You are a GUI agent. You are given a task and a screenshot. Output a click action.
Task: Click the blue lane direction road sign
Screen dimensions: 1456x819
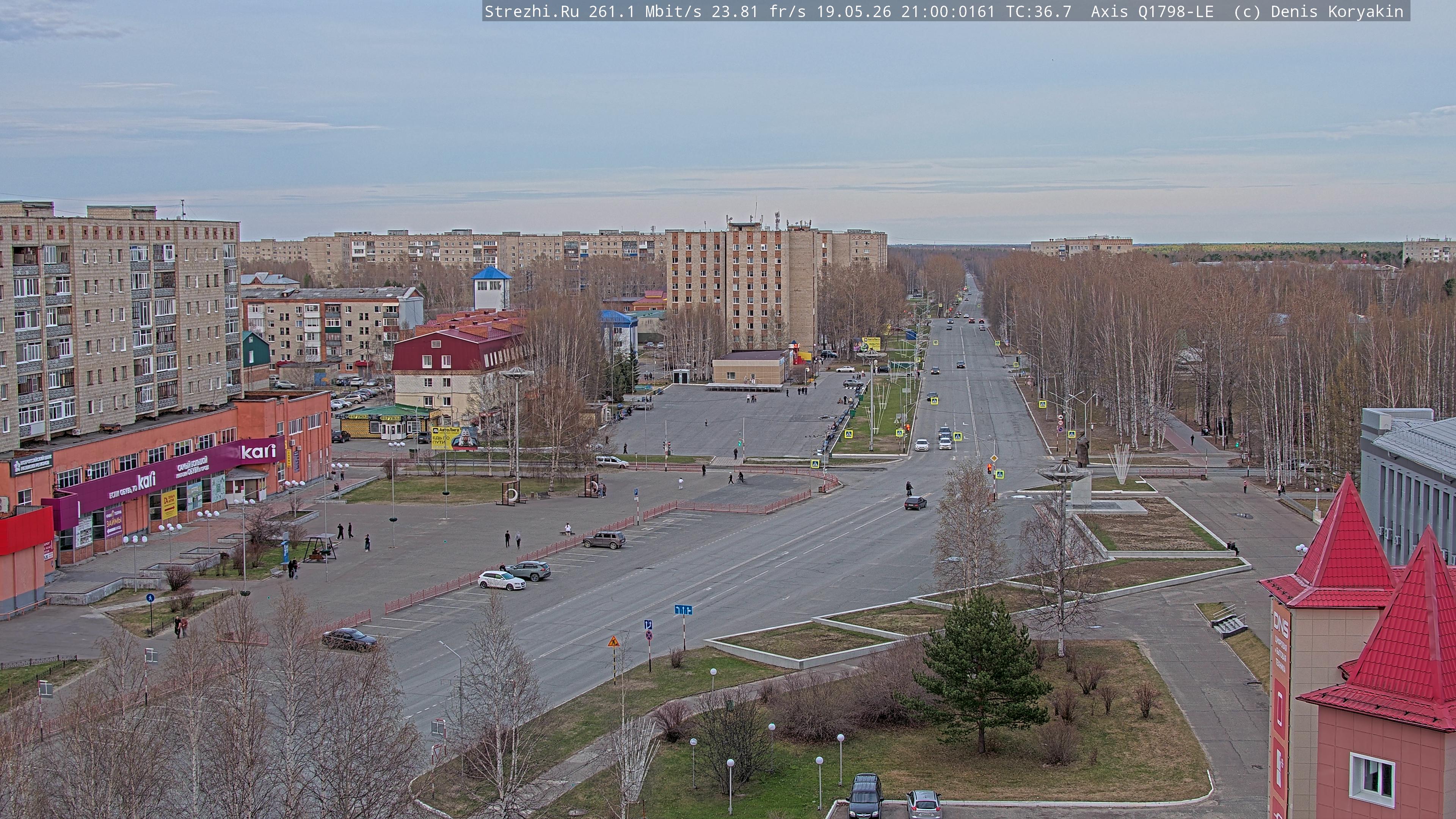[683, 609]
